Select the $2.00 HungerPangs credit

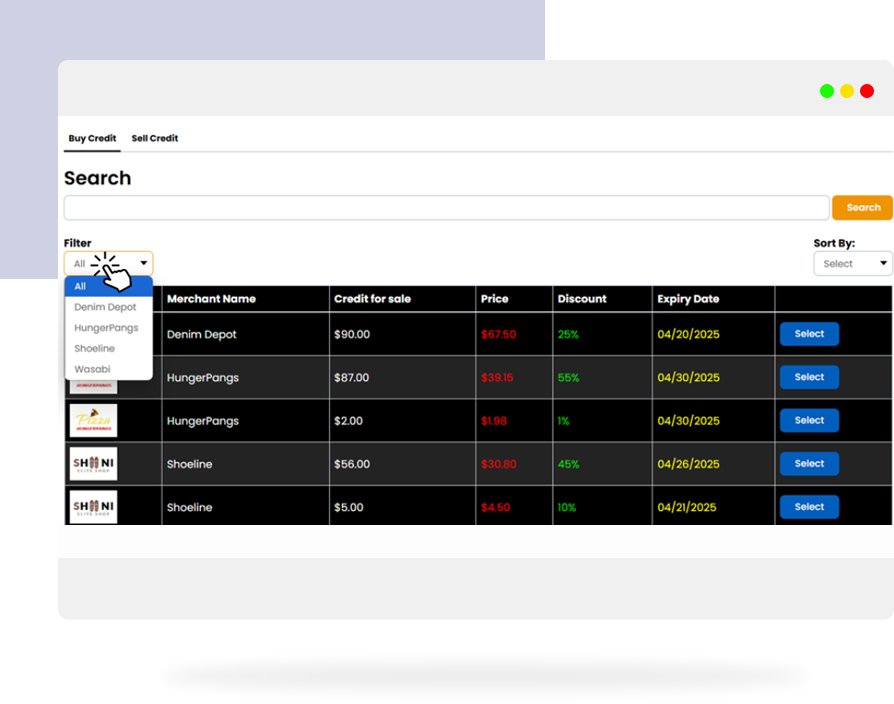point(809,421)
